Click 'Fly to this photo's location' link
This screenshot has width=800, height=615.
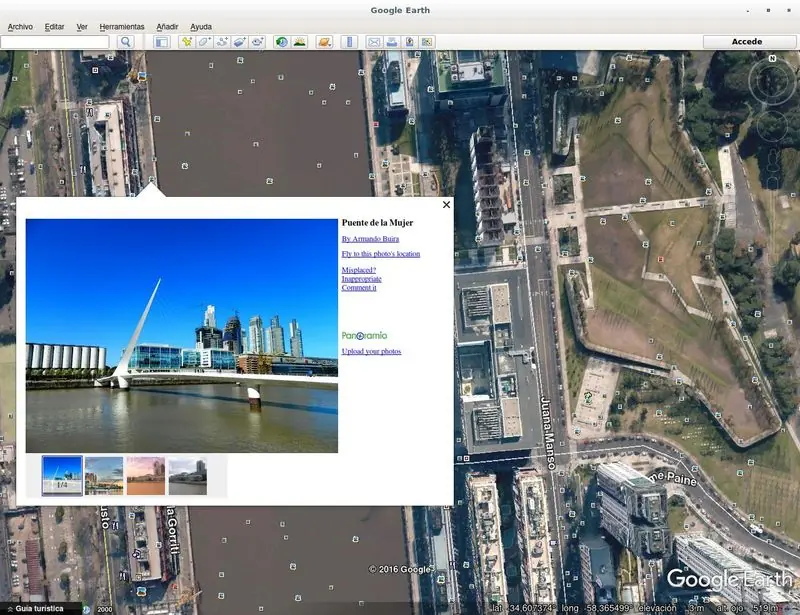tap(381, 254)
